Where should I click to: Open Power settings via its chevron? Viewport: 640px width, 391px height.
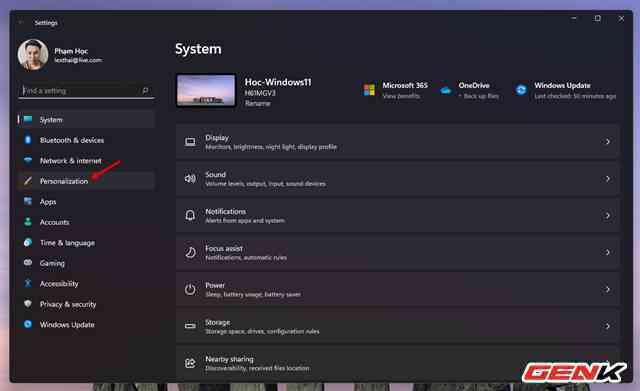(x=607, y=289)
